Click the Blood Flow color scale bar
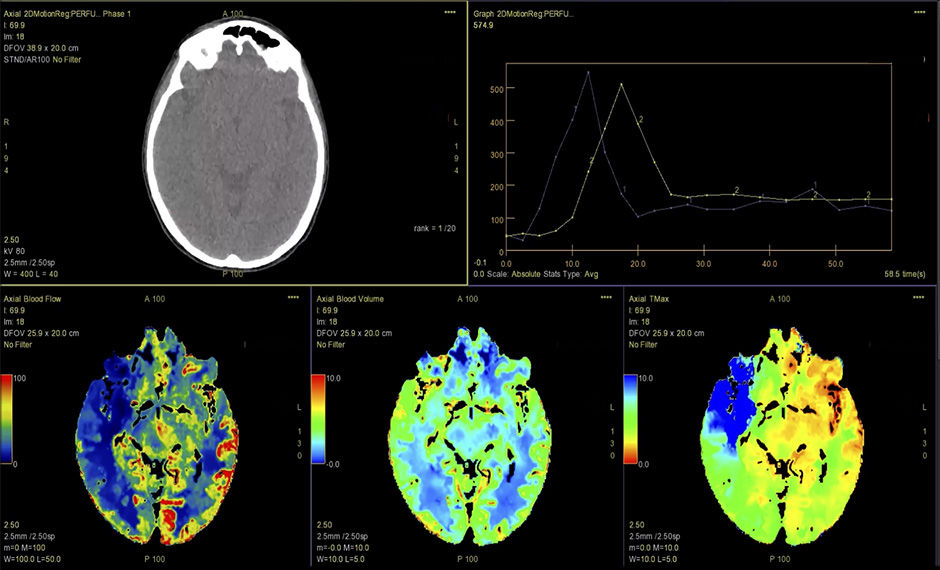Viewport: 940px width, 570px height. coord(8,421)
